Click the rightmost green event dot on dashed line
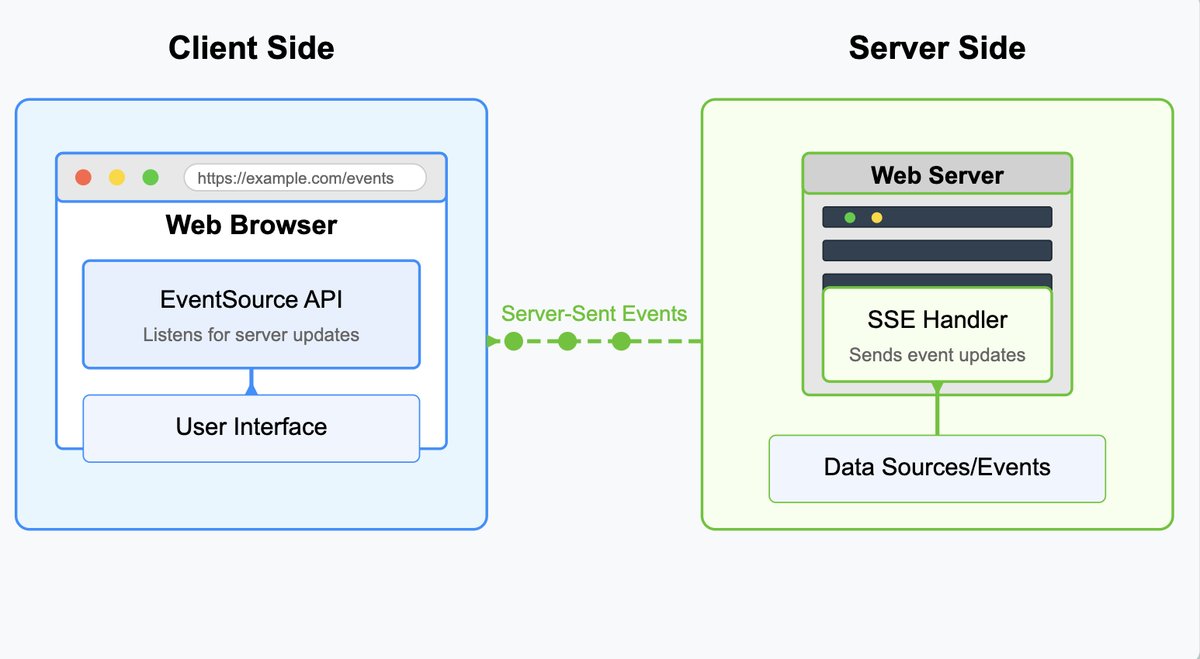The image size is (1200, 659). tap(620, 341)
